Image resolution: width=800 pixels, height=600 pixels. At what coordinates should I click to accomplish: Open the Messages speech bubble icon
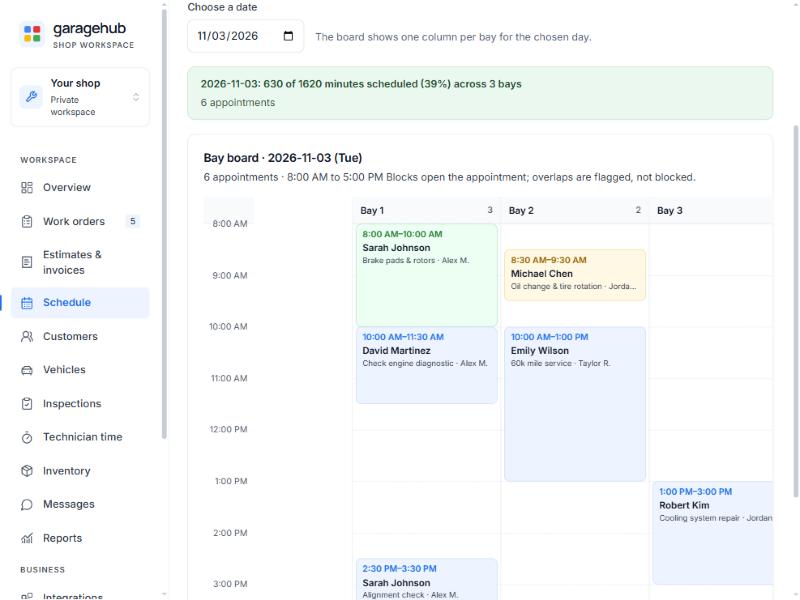[x=27, y=505]
